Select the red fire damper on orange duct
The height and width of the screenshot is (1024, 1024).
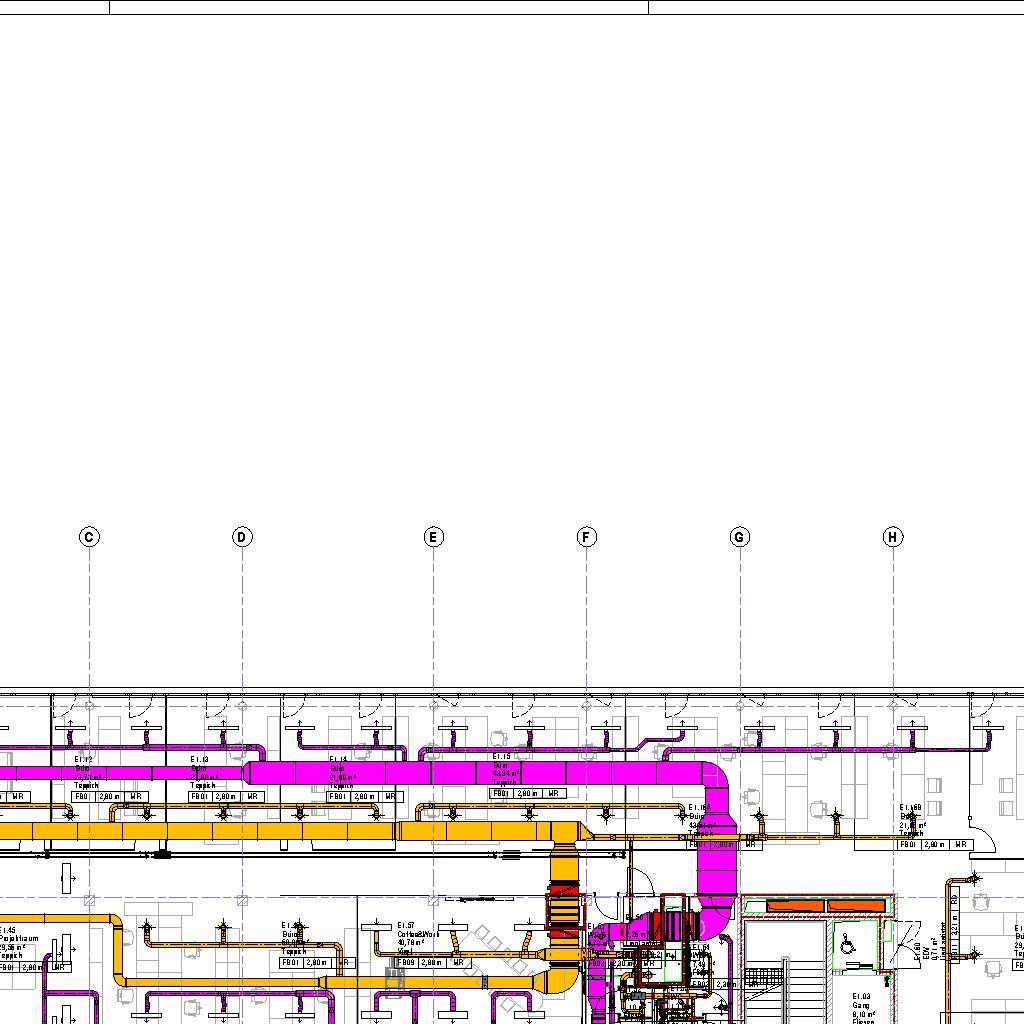[563, 905]
